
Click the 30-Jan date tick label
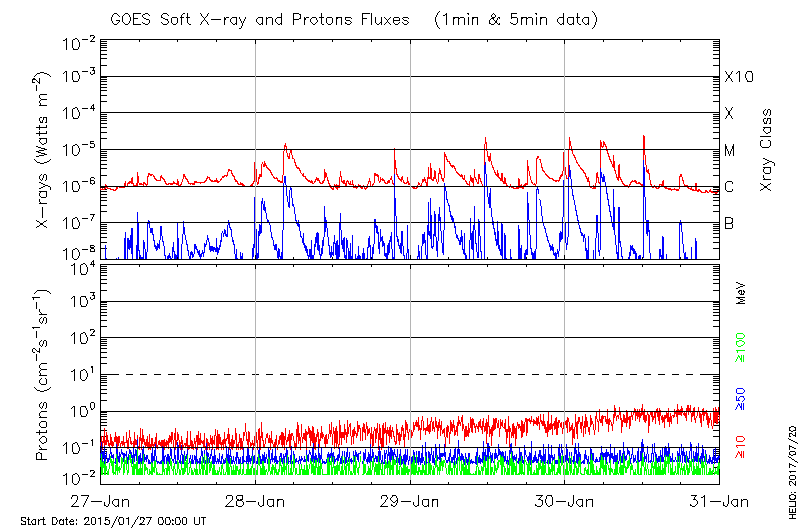coord(565,500)
